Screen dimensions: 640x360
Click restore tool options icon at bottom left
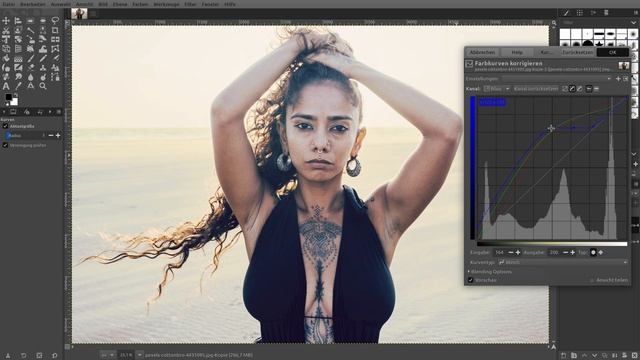(x=23, y=356)
